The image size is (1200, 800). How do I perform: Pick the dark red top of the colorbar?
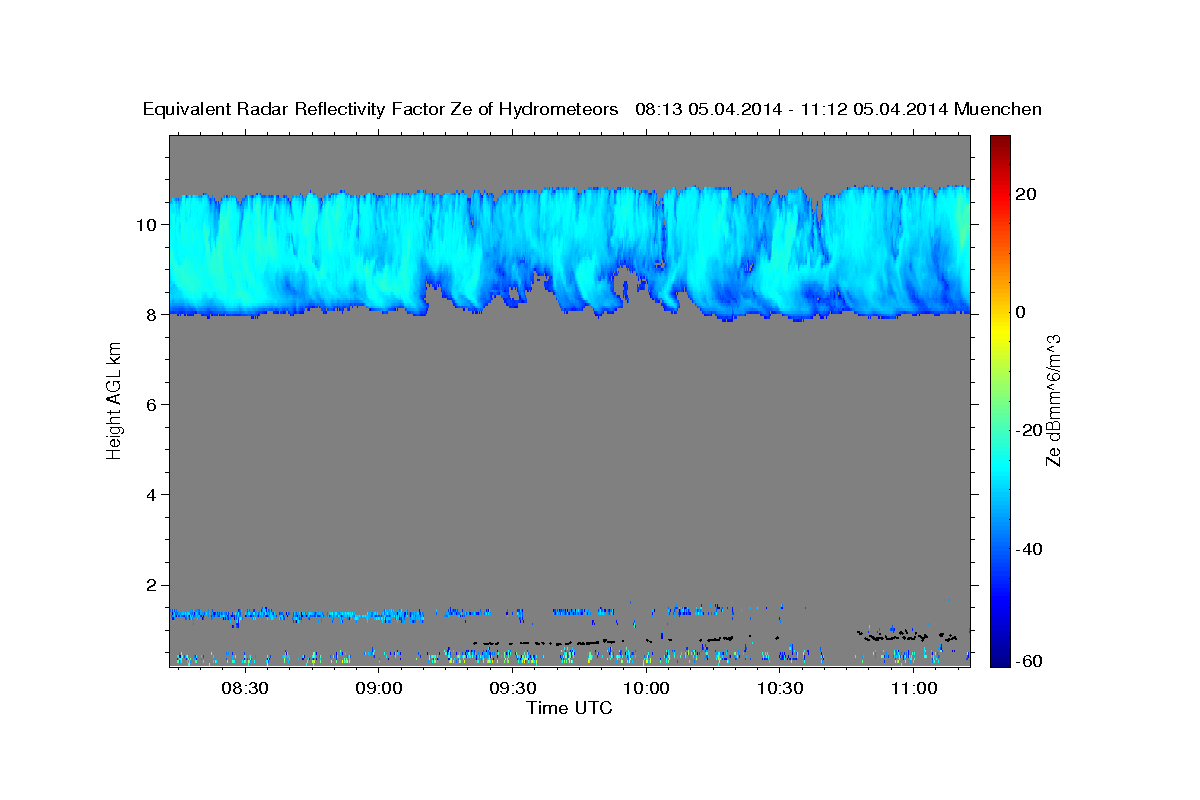pos(999,142)
